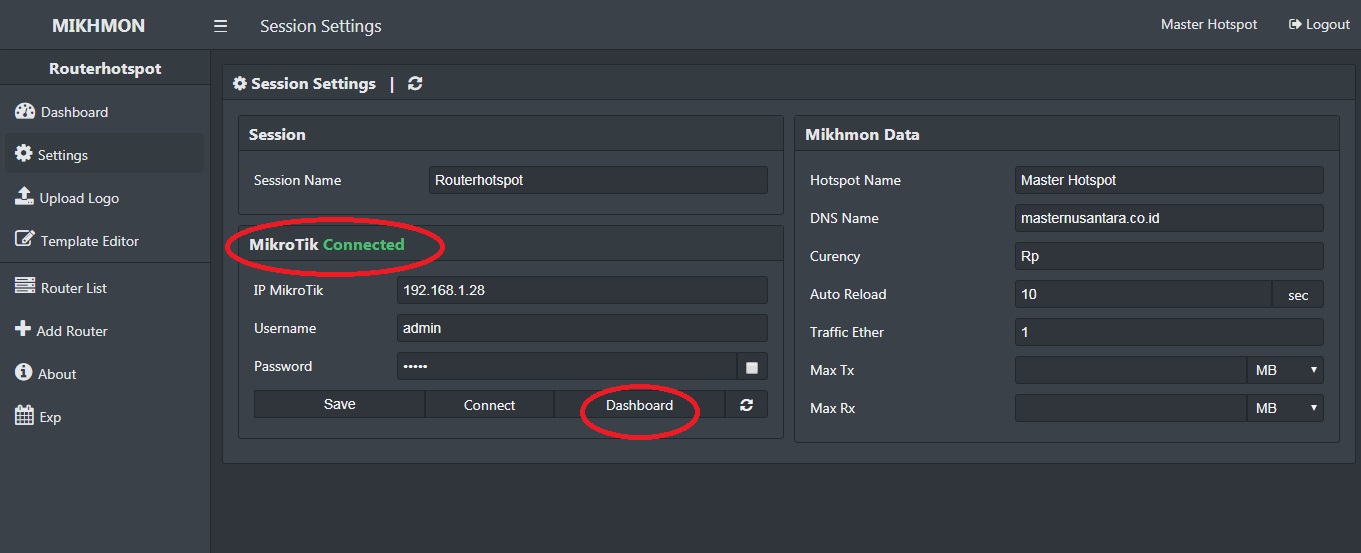Click the Session Name input field

pyautogui.click(x=598, y=180)
